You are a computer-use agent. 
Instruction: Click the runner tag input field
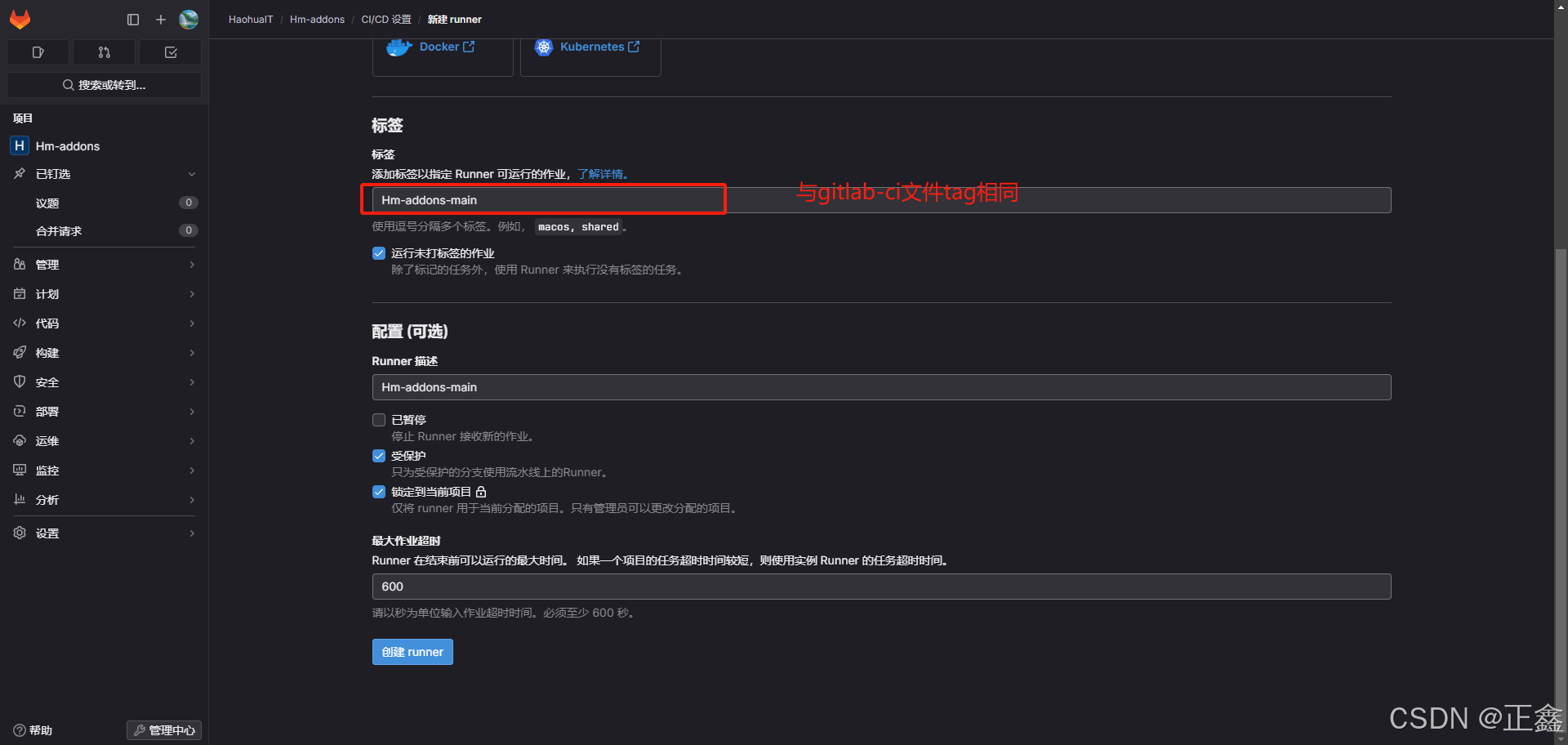pyautogui.click(x=544, y=199)
